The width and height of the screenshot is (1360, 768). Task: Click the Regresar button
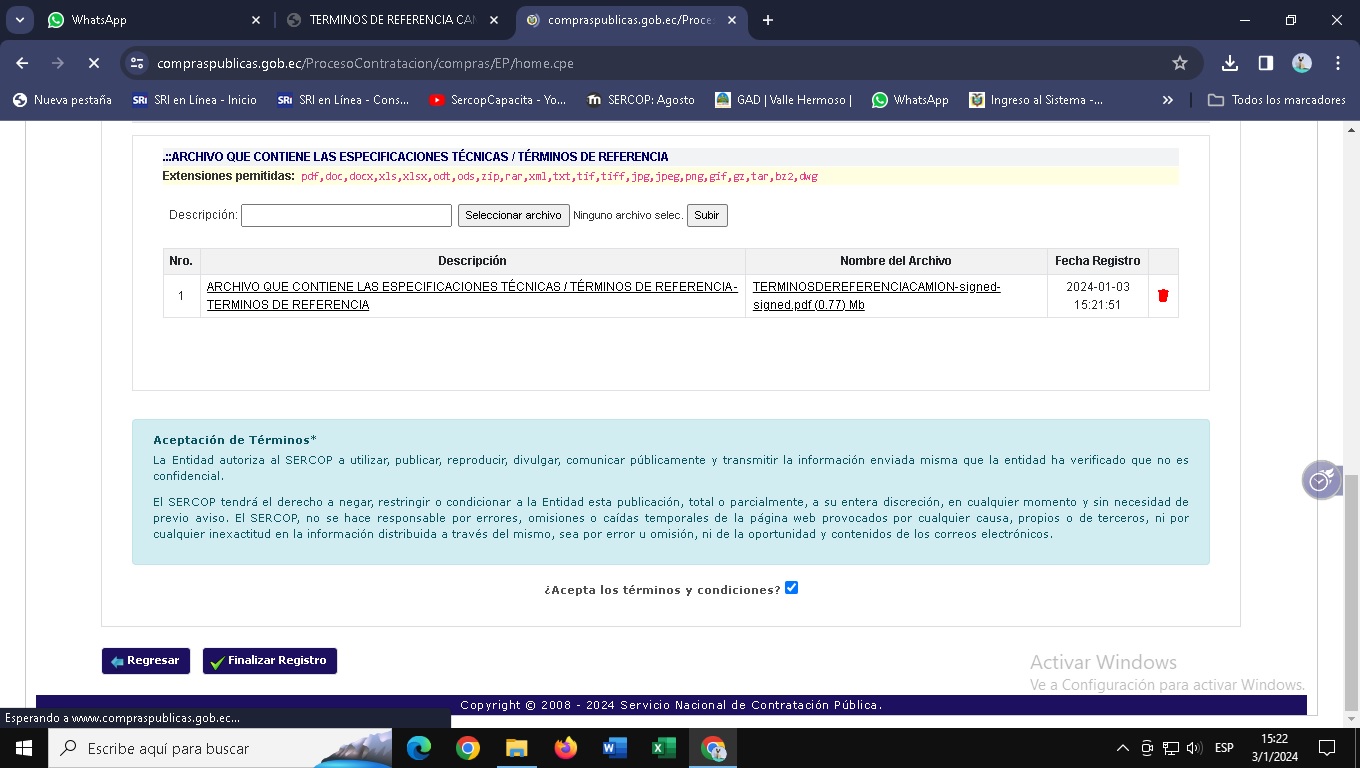pyautogui.click(x=146, y=661)
